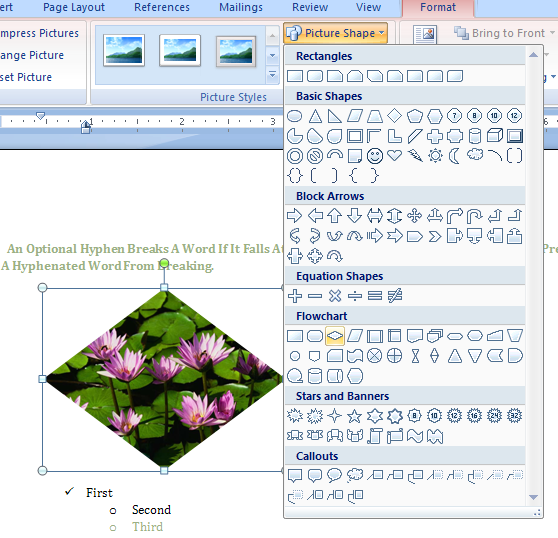
Task: Select the down block arrow
Action: pos(355,216)
